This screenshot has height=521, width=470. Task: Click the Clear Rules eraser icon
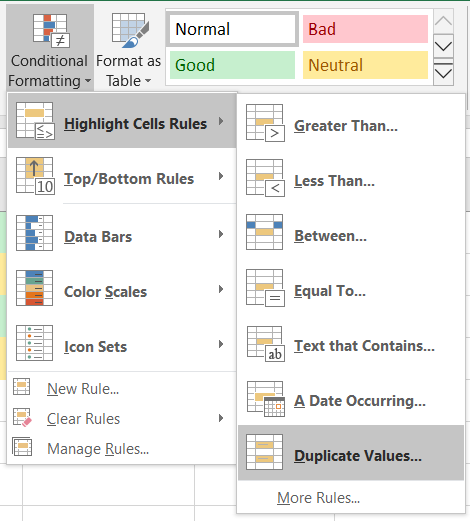coord(22,417)
